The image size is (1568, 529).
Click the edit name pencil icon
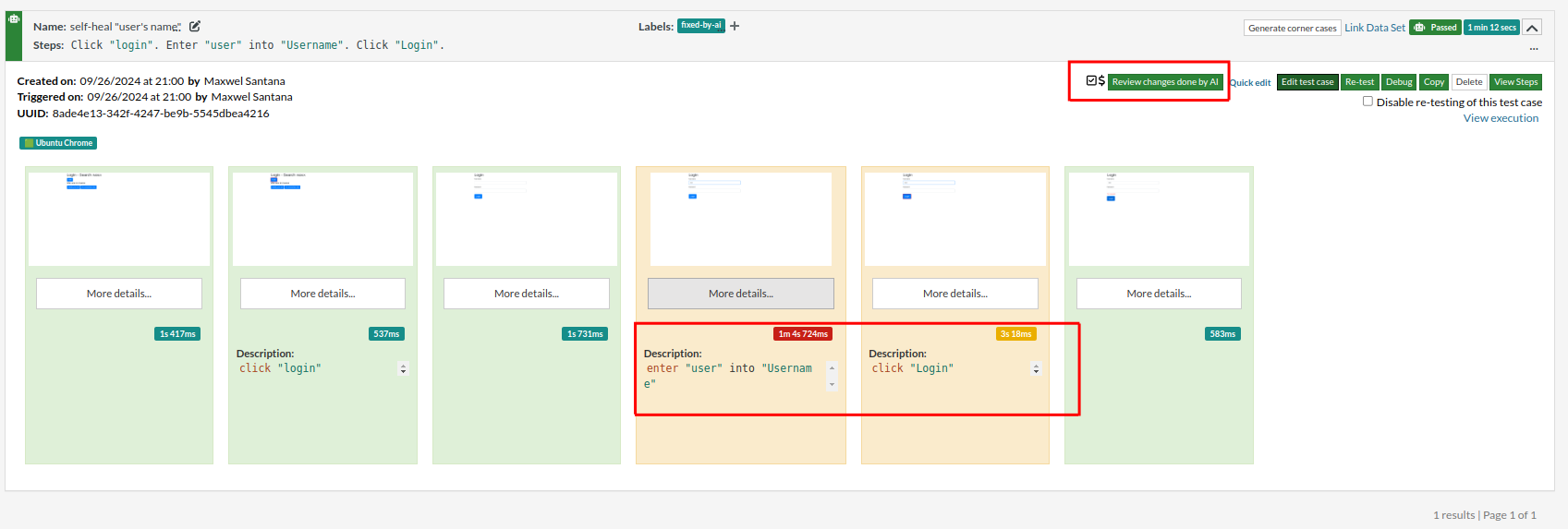(x=195, y=27)
